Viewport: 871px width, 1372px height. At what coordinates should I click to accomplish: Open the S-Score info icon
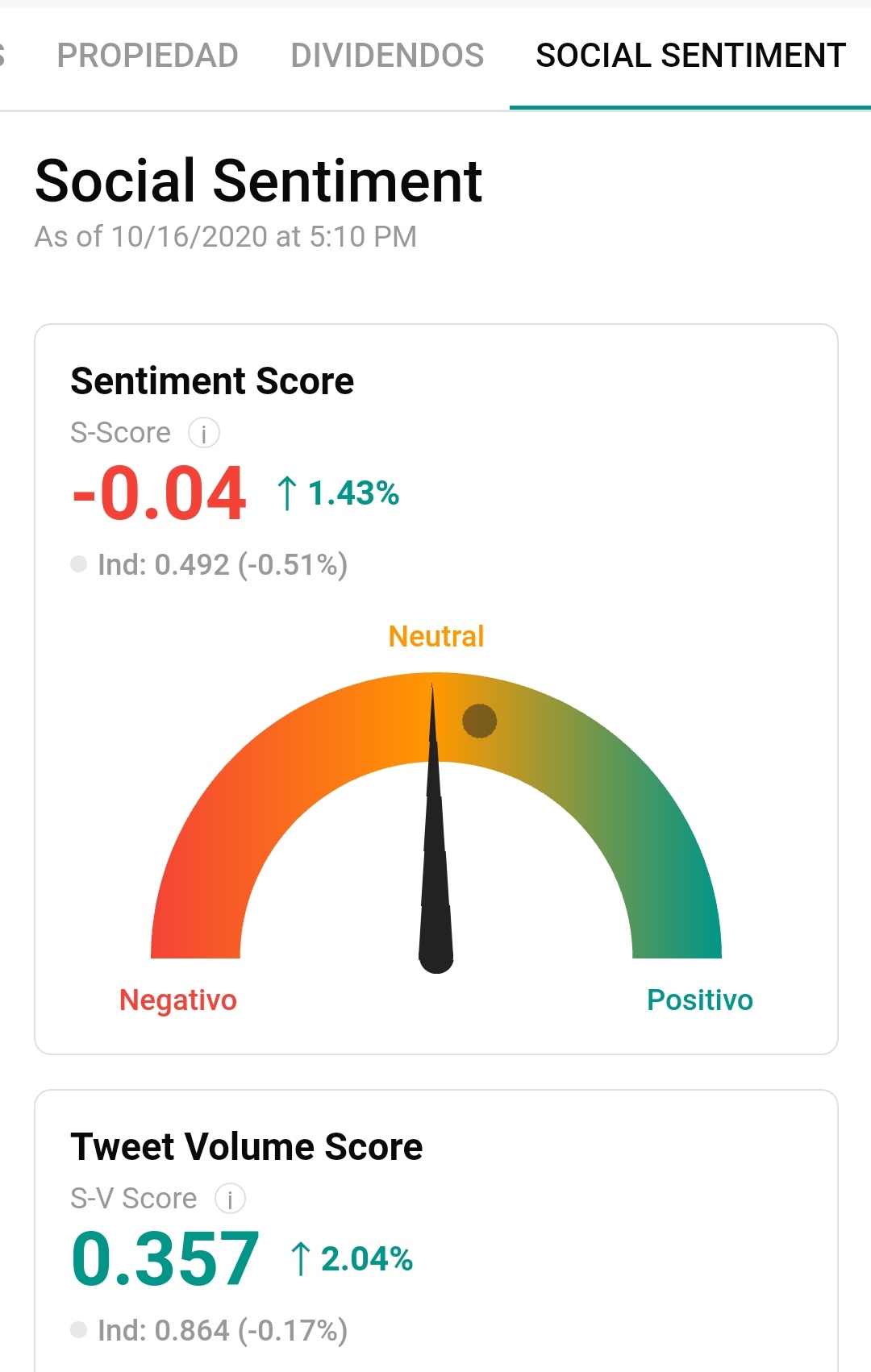204,434
